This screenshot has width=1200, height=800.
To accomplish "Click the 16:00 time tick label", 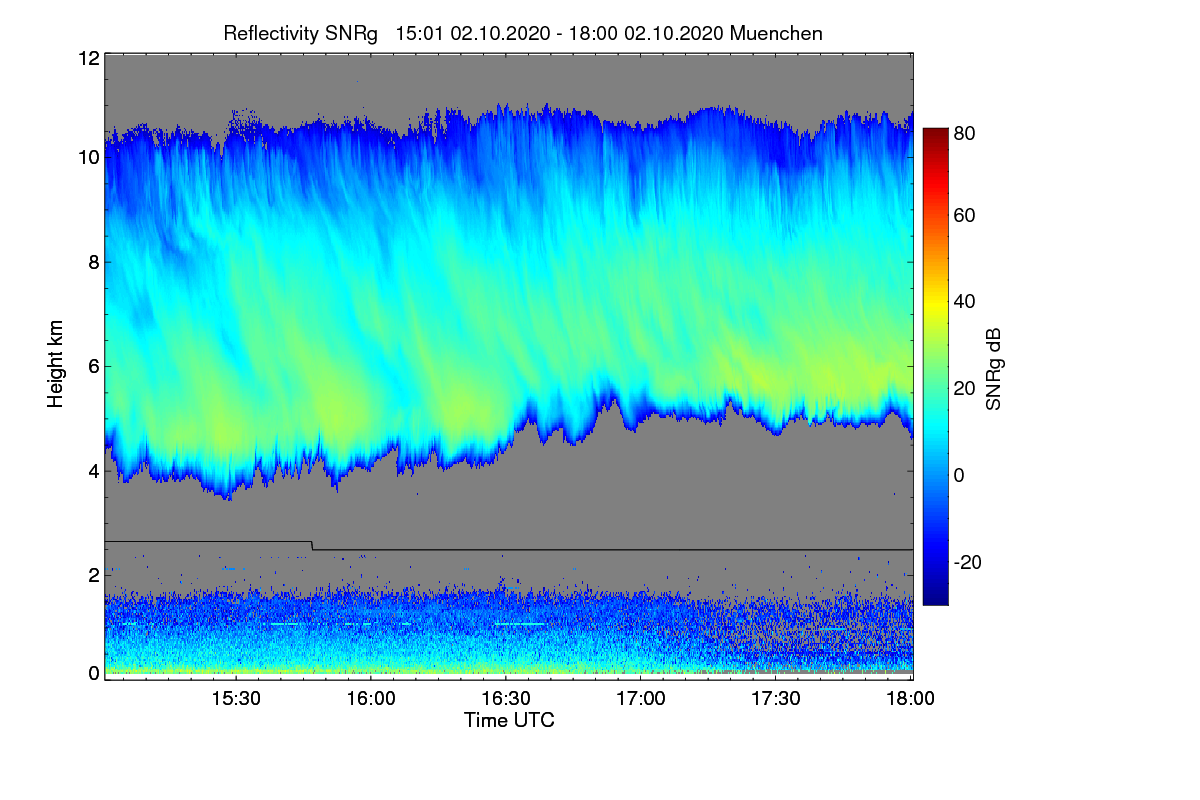I will tap(370, 699).
